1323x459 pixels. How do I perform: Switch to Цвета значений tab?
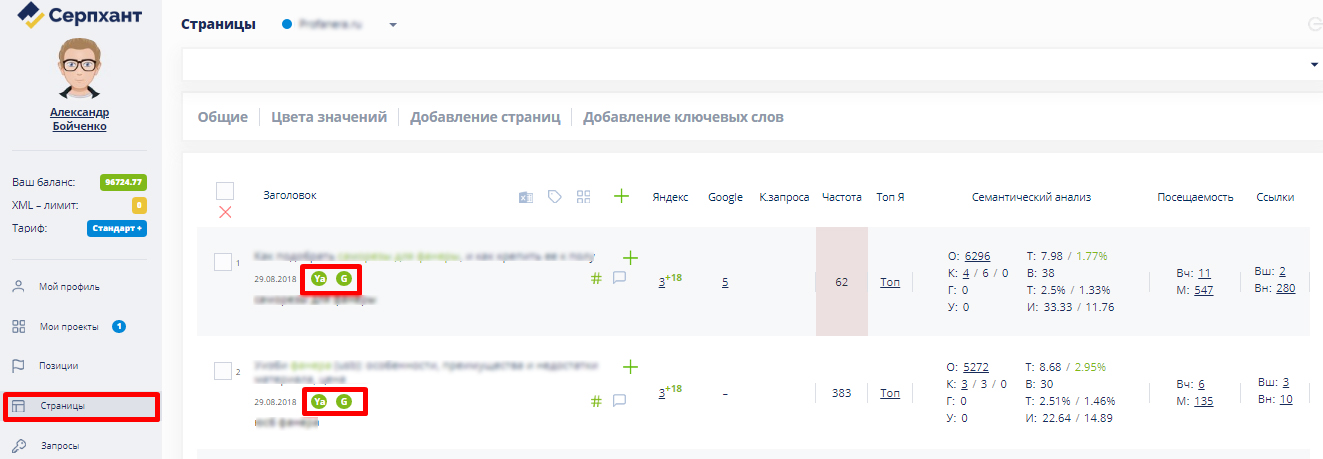[x=329, y=117]
